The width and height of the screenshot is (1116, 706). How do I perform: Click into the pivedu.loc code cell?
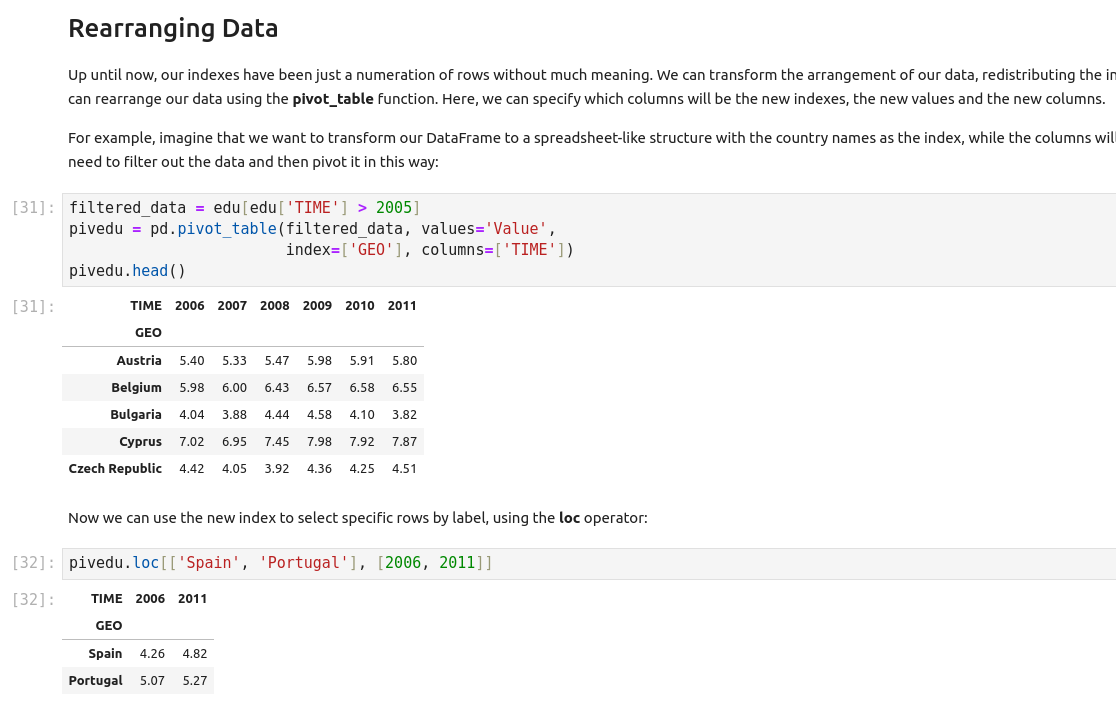[700, 563]
